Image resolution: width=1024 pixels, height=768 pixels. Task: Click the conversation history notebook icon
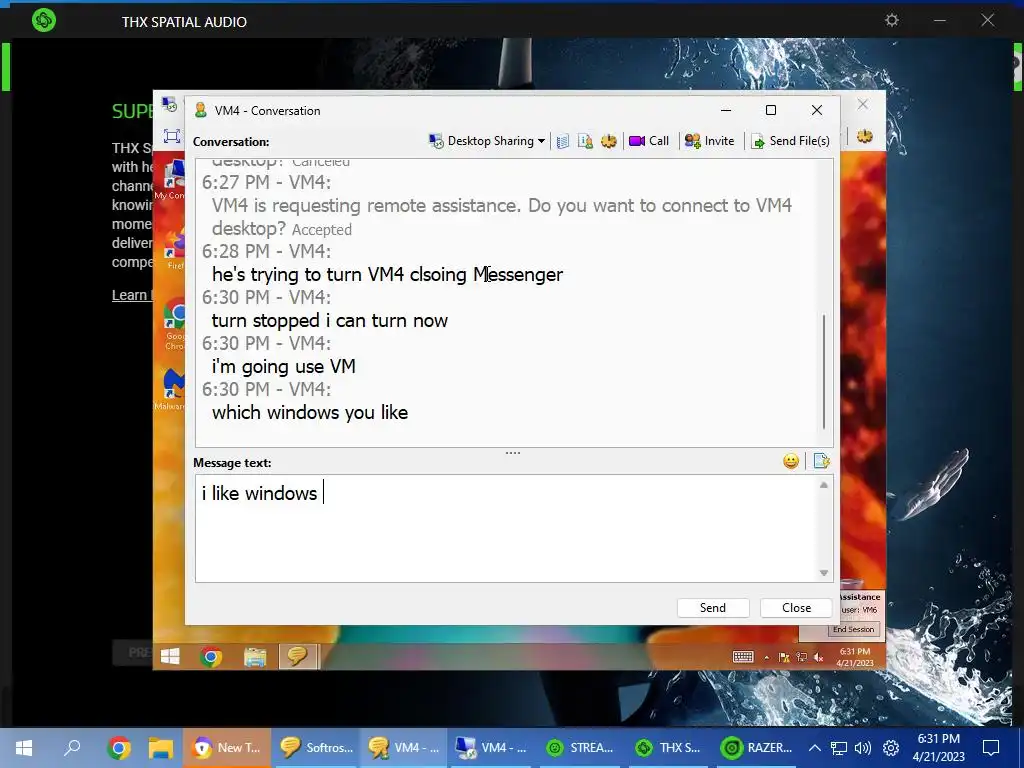(563, 141)
